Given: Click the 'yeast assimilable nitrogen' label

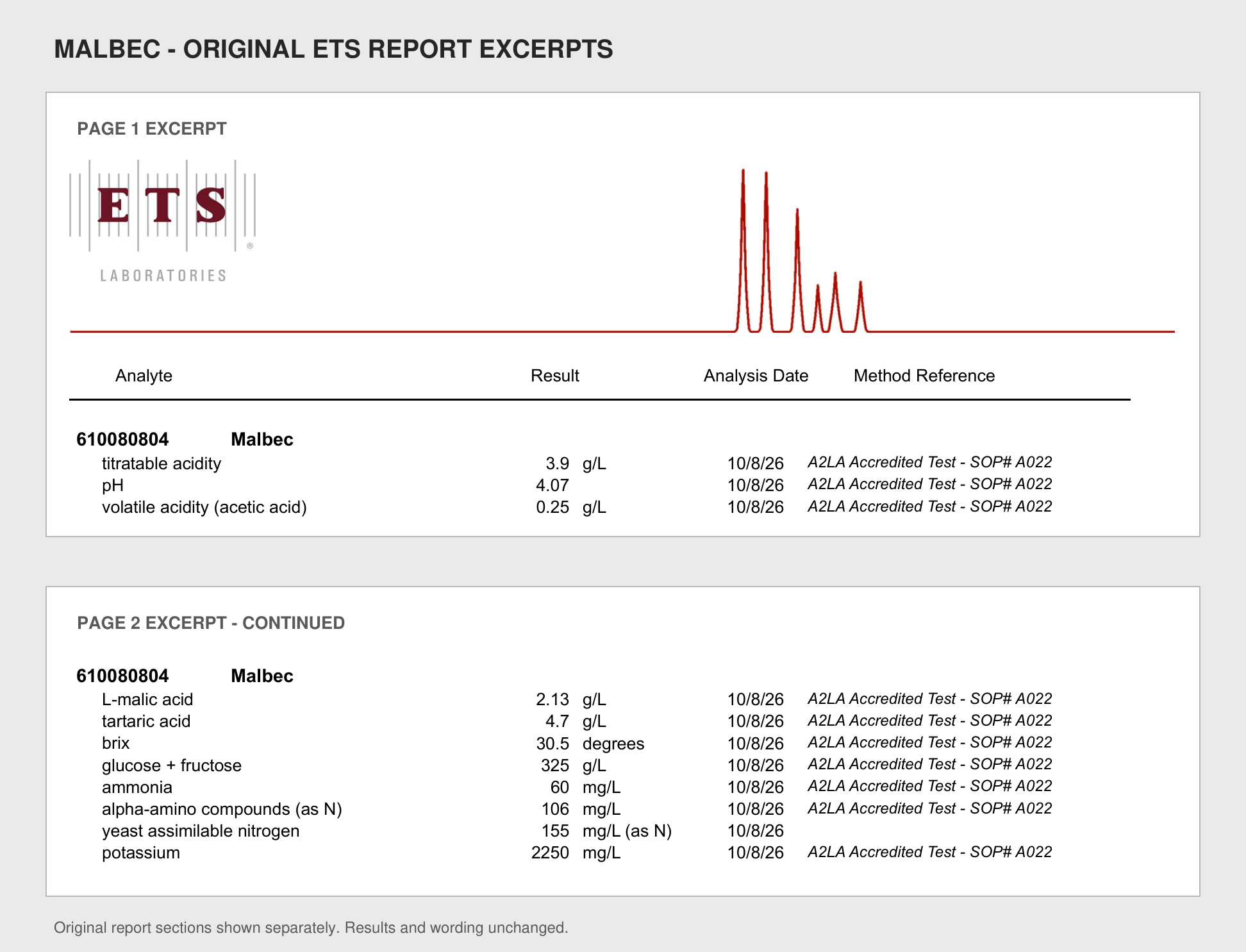Looking at the screenshot, I should (201, 831).
